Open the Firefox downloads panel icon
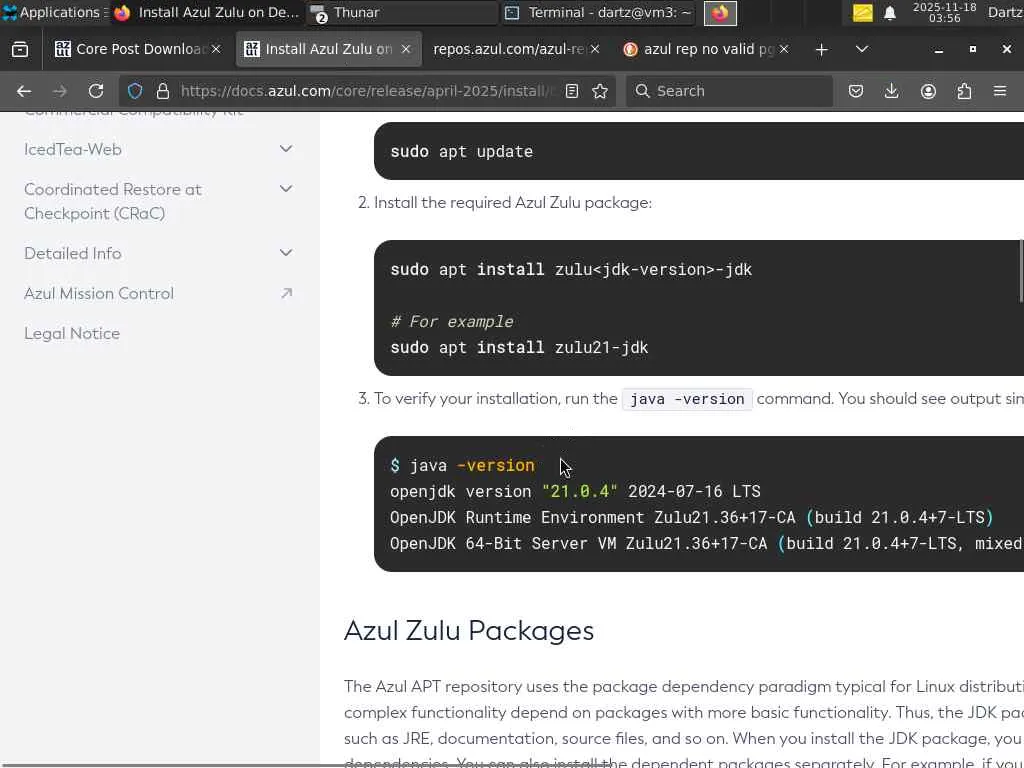The image size is (1024, 768). (892, 91)
